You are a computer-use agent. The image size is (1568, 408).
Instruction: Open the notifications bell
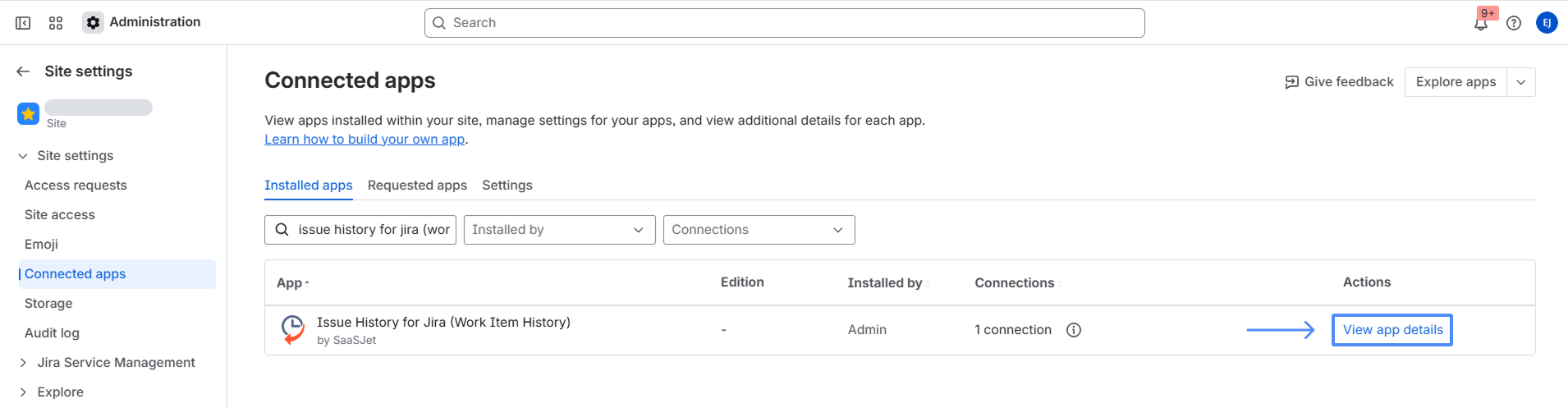(x=1481, y=23)
